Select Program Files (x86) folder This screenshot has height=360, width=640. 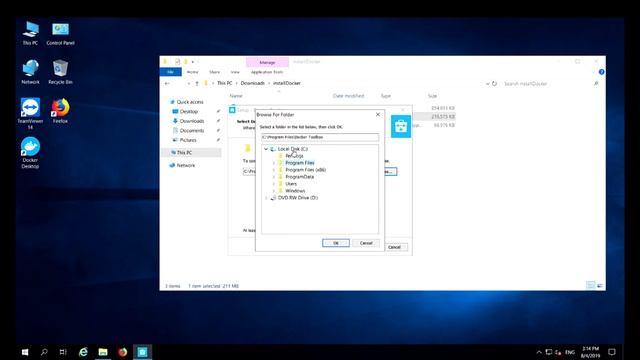point(305,170)
